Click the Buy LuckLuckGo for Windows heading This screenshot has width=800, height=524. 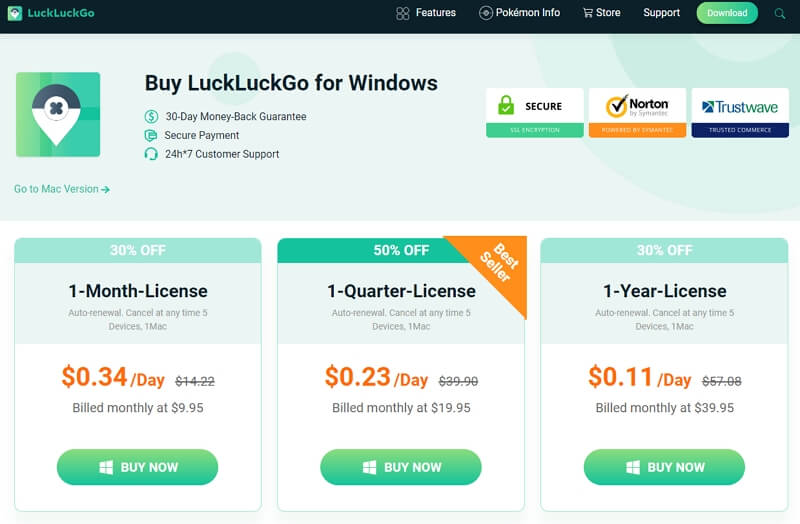point(291,83)
